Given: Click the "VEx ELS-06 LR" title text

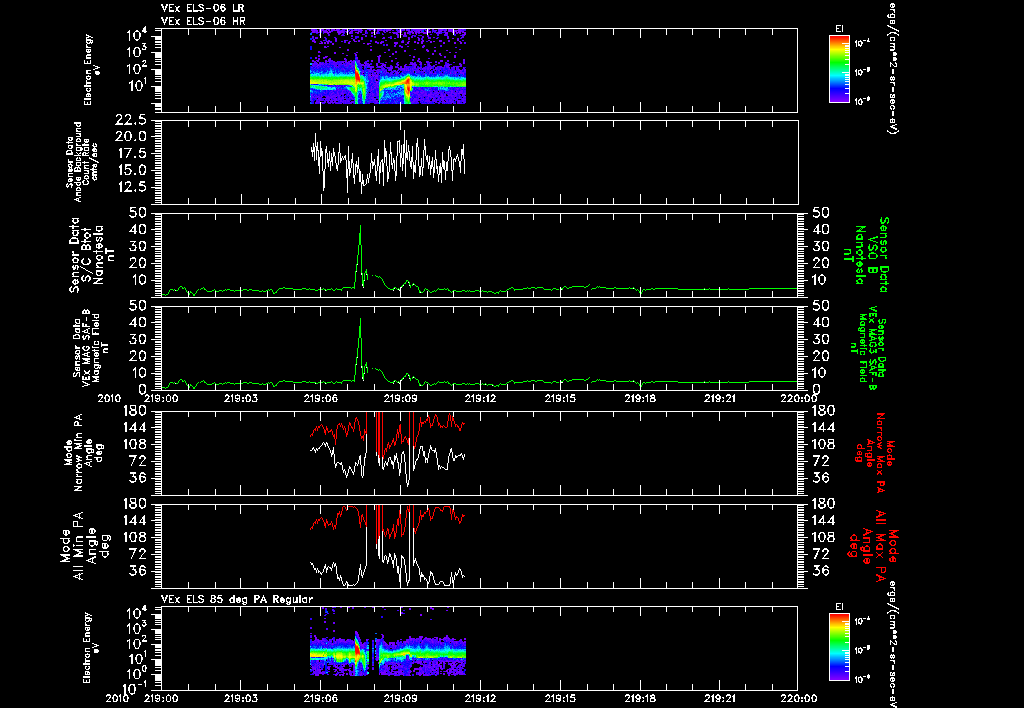Looking at the screenshot, I should click(x=202, y=8).
